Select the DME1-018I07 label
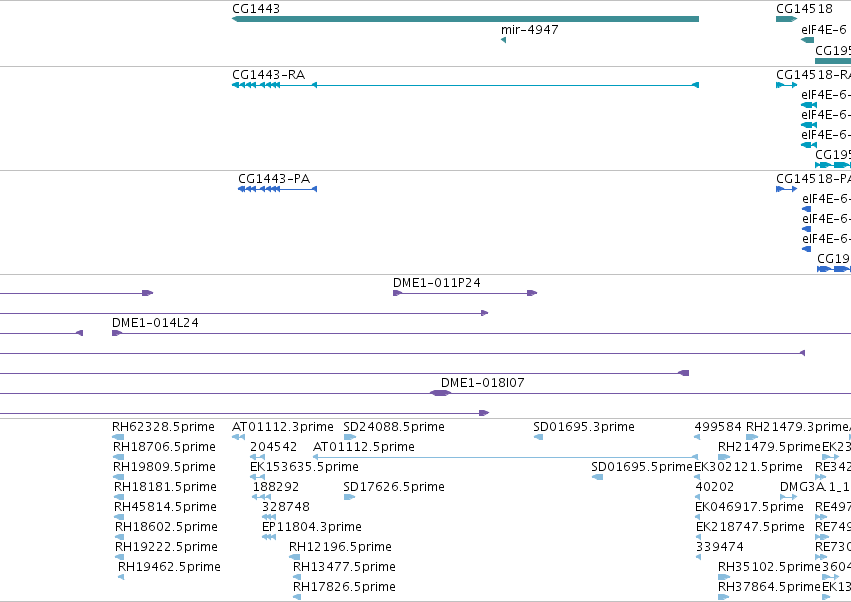This screenshot has width=851, height=602. [x=482, y=383]
